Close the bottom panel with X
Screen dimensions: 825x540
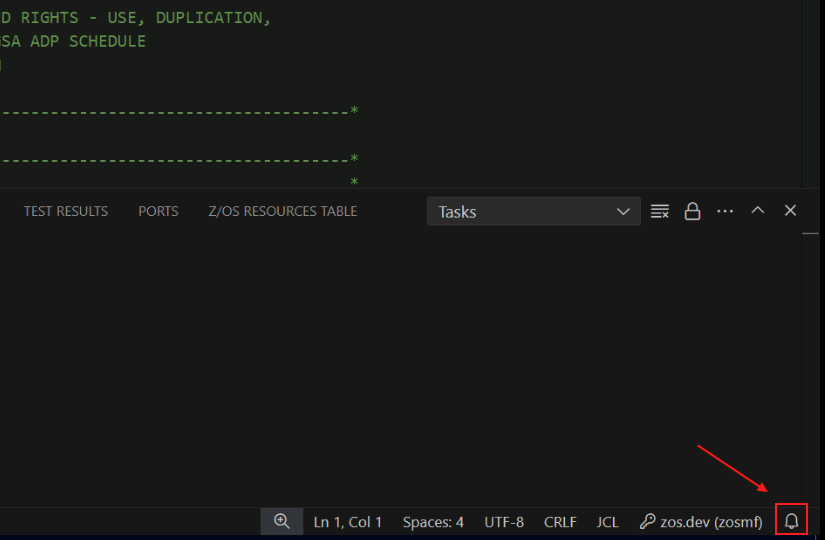pos(790,210)
